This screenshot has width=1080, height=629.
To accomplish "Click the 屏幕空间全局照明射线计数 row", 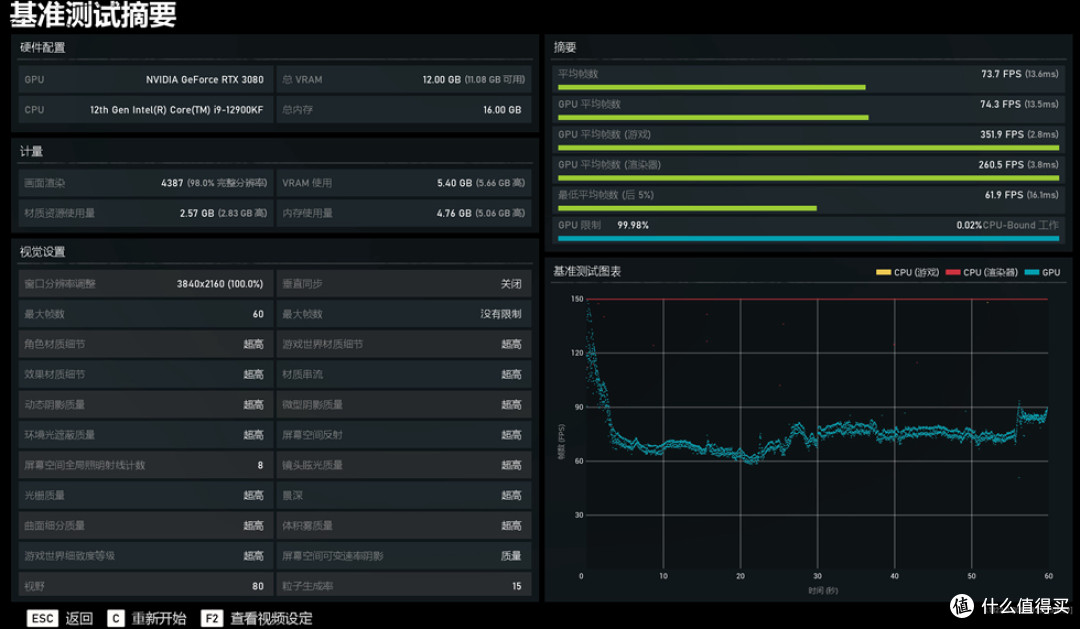I will (145, 465).
